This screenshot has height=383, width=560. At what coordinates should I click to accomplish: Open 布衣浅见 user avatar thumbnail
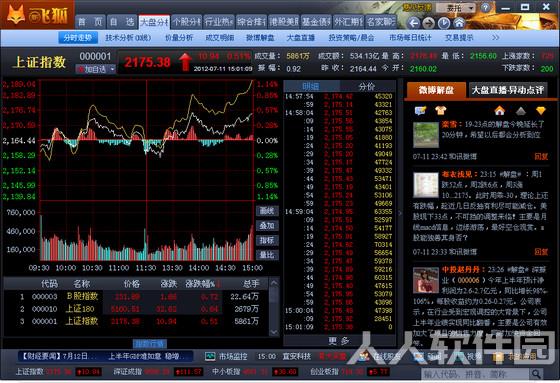click(x=426, y=185)
